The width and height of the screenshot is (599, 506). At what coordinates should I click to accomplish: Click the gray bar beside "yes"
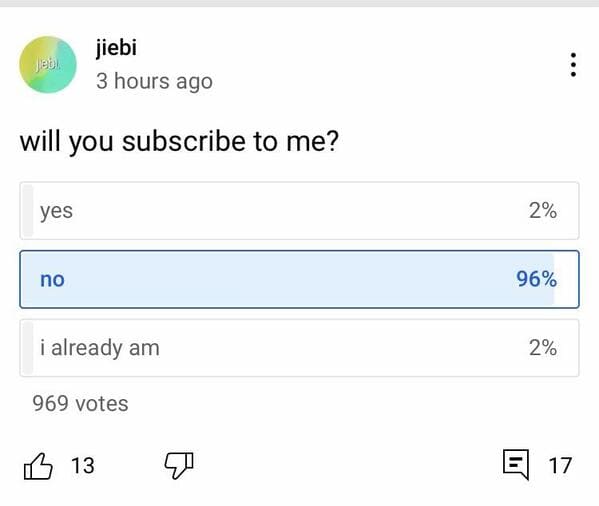[28, 211]
